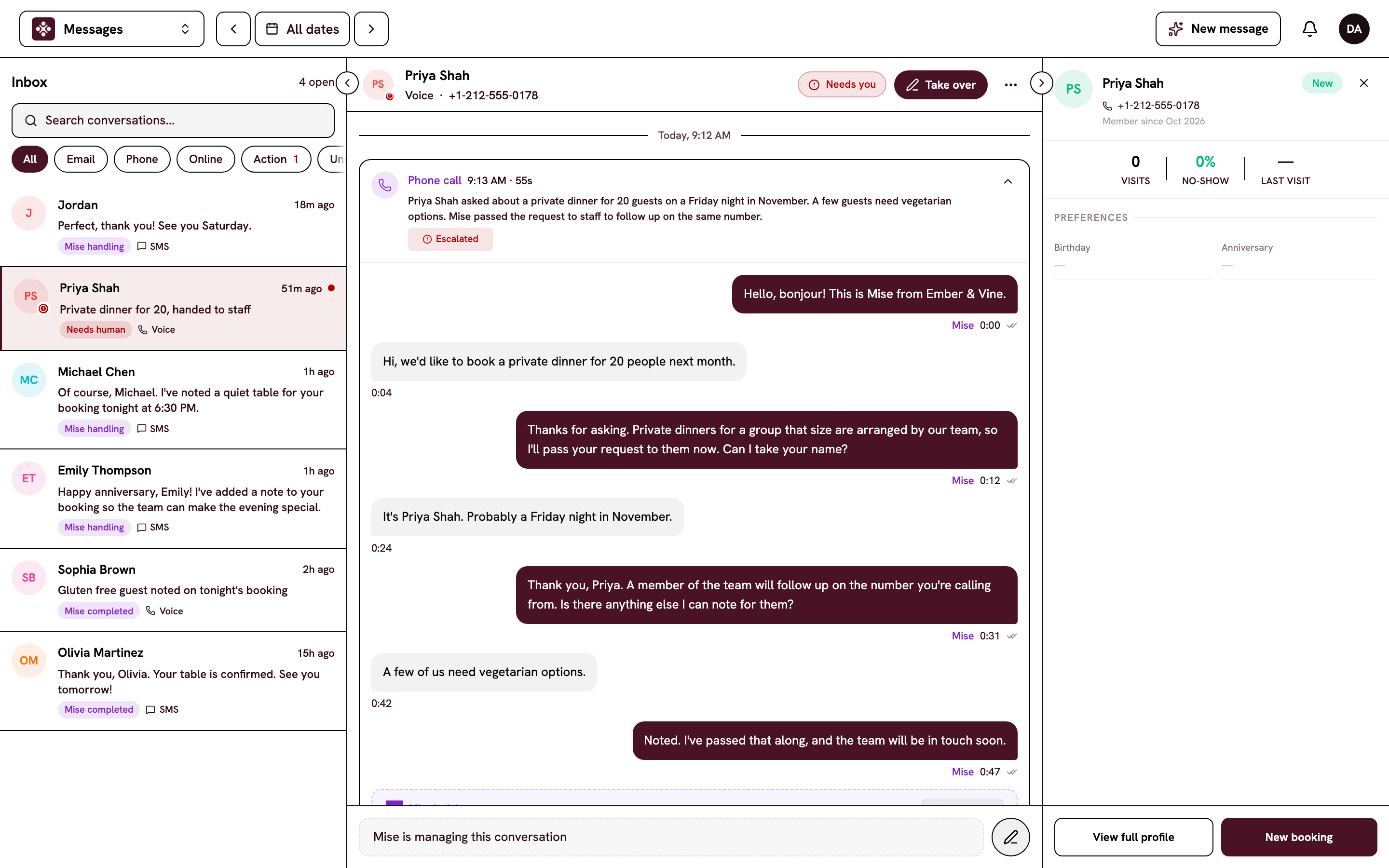This screenshot has height=868, width=1389.
Task: Open the notifications bell
Action: [1309, 29]
